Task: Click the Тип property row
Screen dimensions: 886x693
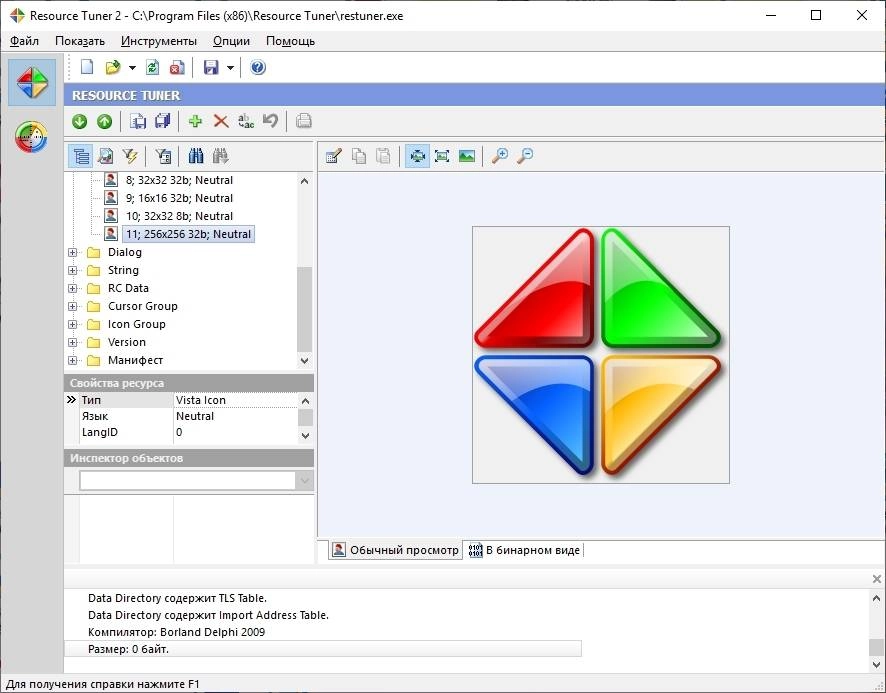Action: click(x=188, y=400)
